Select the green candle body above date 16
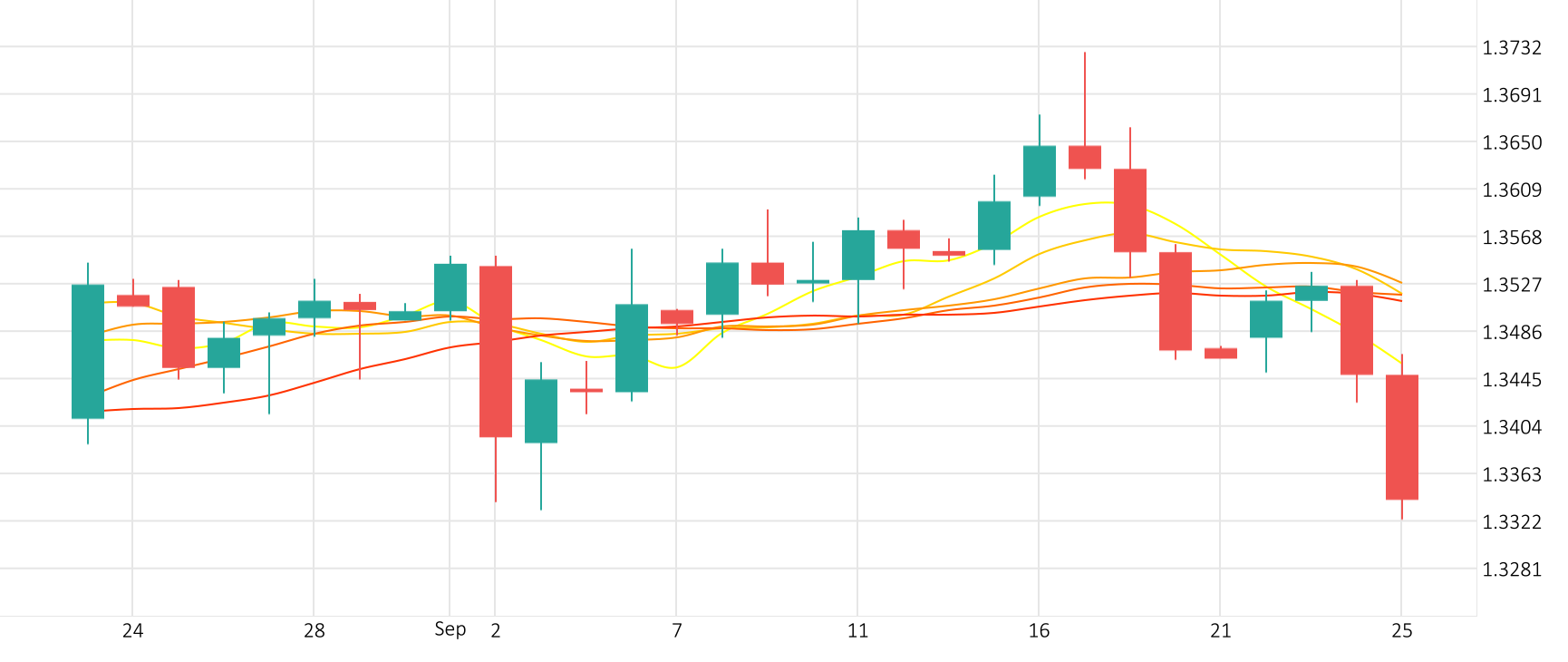 [x=1040, y=170]
